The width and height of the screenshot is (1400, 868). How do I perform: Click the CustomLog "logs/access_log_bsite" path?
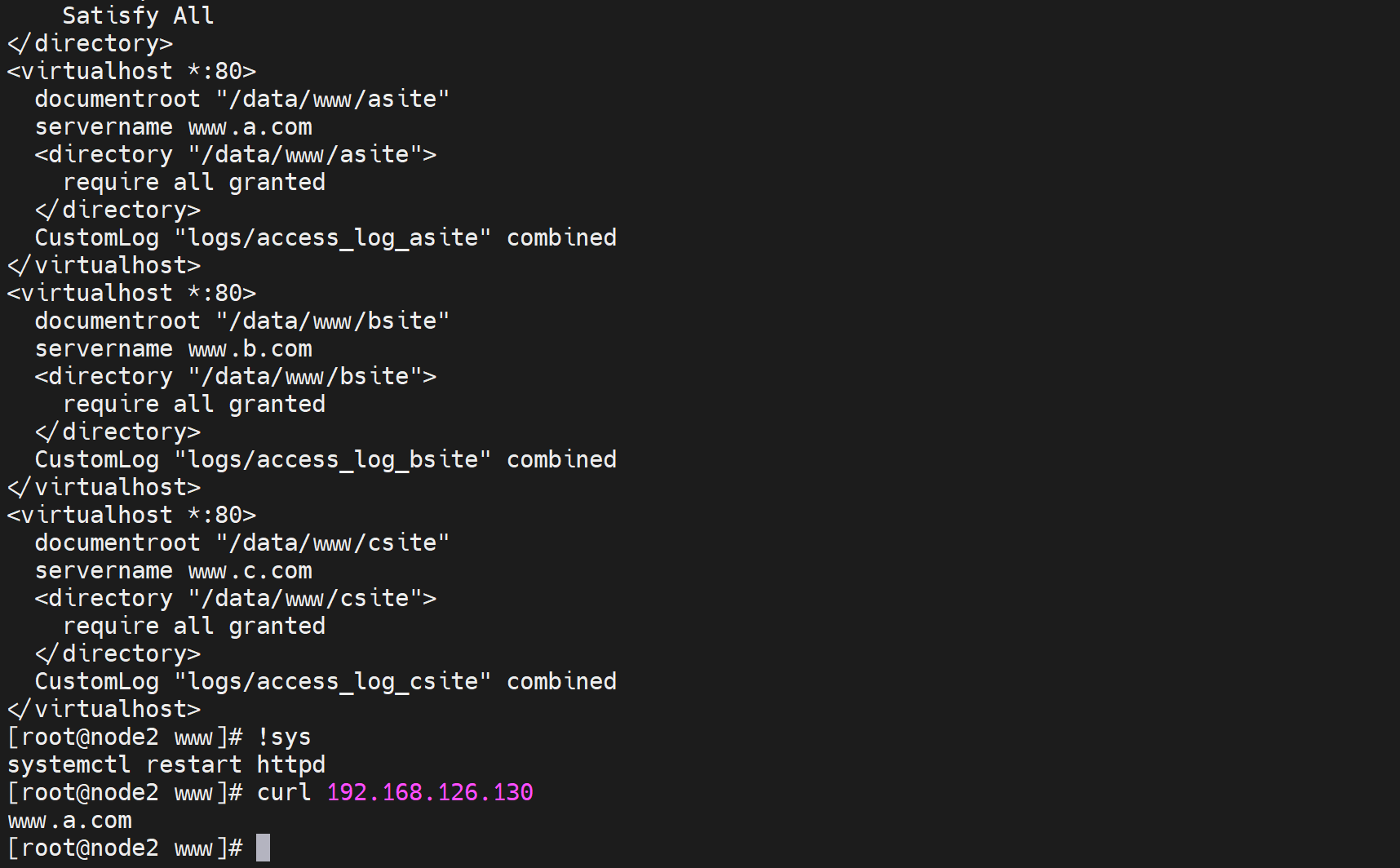333,459
